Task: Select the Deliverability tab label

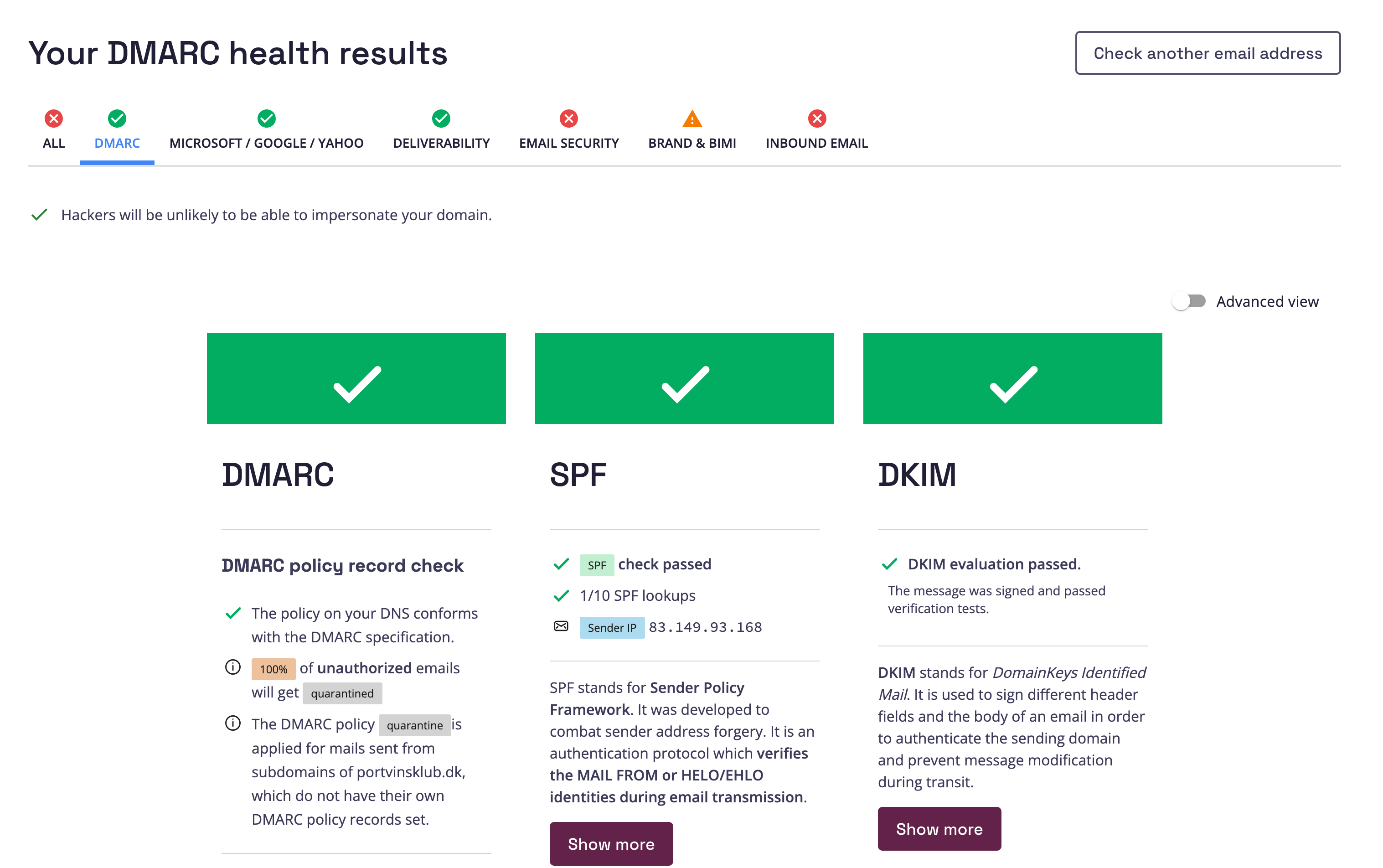Action: click(441, 143)
